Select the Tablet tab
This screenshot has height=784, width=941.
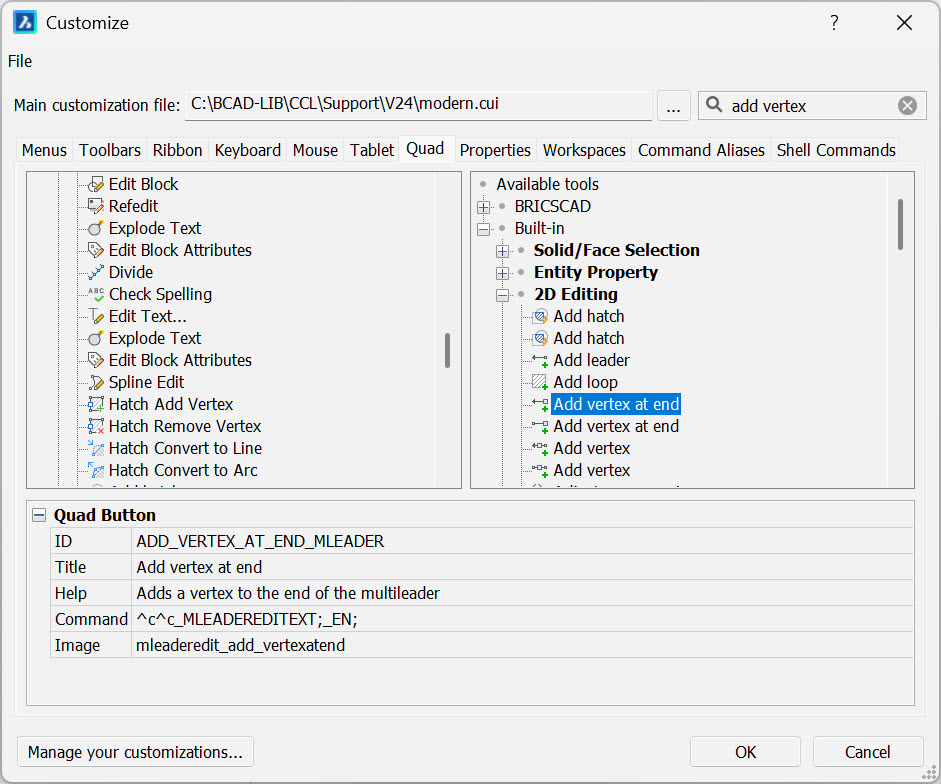click(x=372, y=150)
